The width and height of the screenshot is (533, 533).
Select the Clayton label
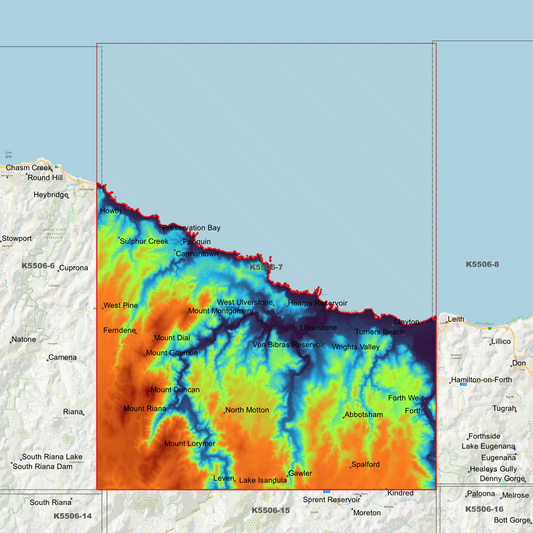[x=406, y=322]
